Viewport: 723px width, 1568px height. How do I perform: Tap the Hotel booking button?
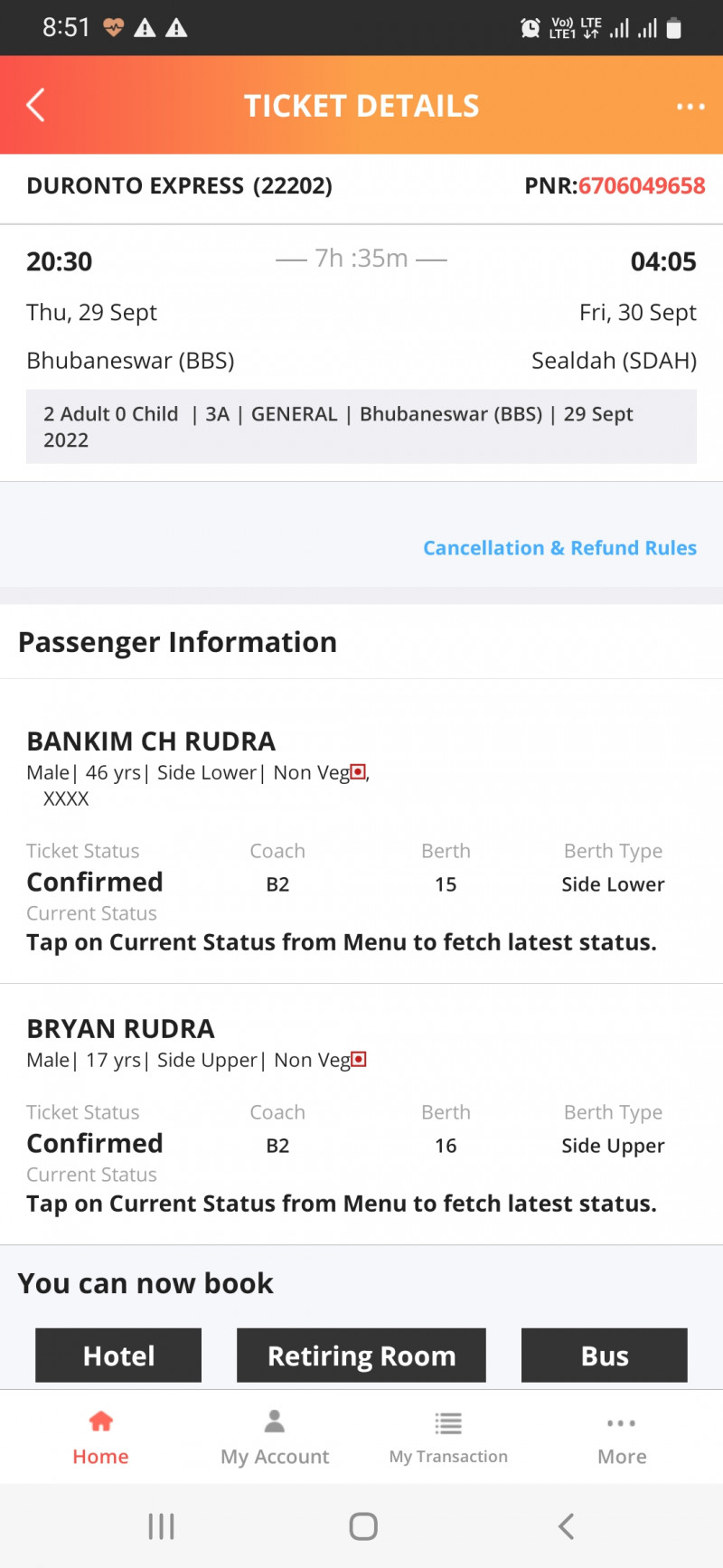click(x=118, y=1355)
